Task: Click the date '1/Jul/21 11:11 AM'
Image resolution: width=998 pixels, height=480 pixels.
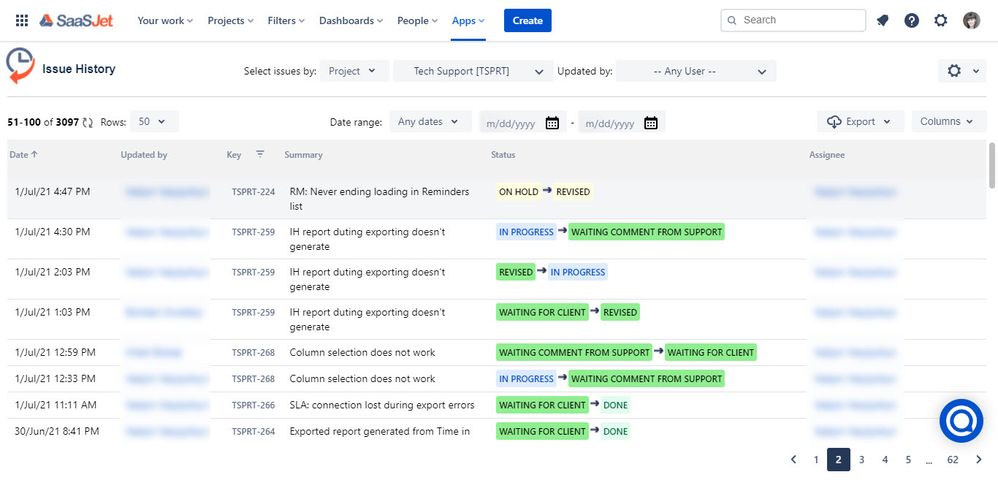Action: (55, 404)
